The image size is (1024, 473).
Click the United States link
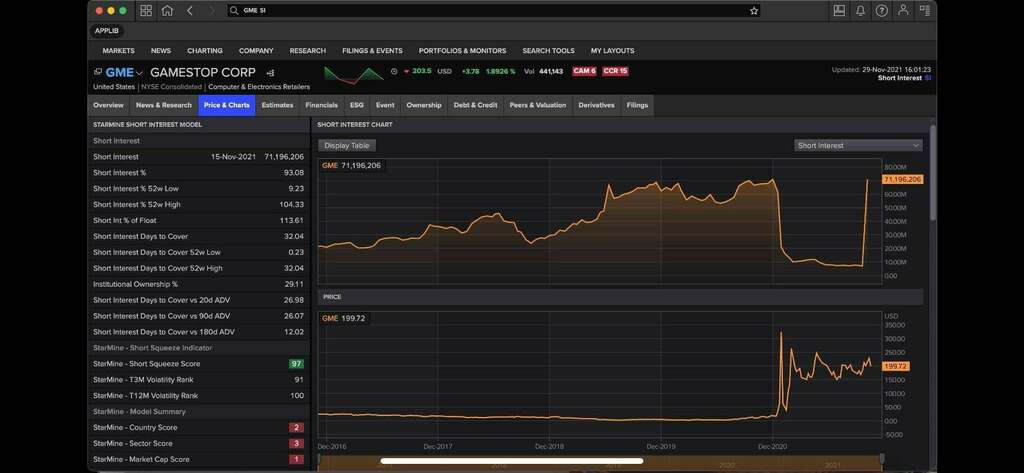click(x=114, y=87)
